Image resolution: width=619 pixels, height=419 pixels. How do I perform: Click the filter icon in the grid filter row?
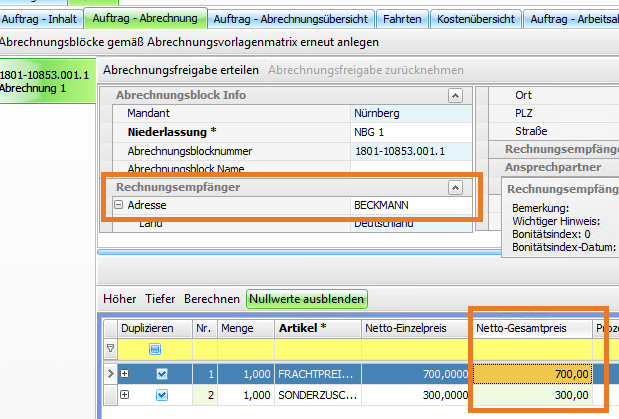(110, 349)
